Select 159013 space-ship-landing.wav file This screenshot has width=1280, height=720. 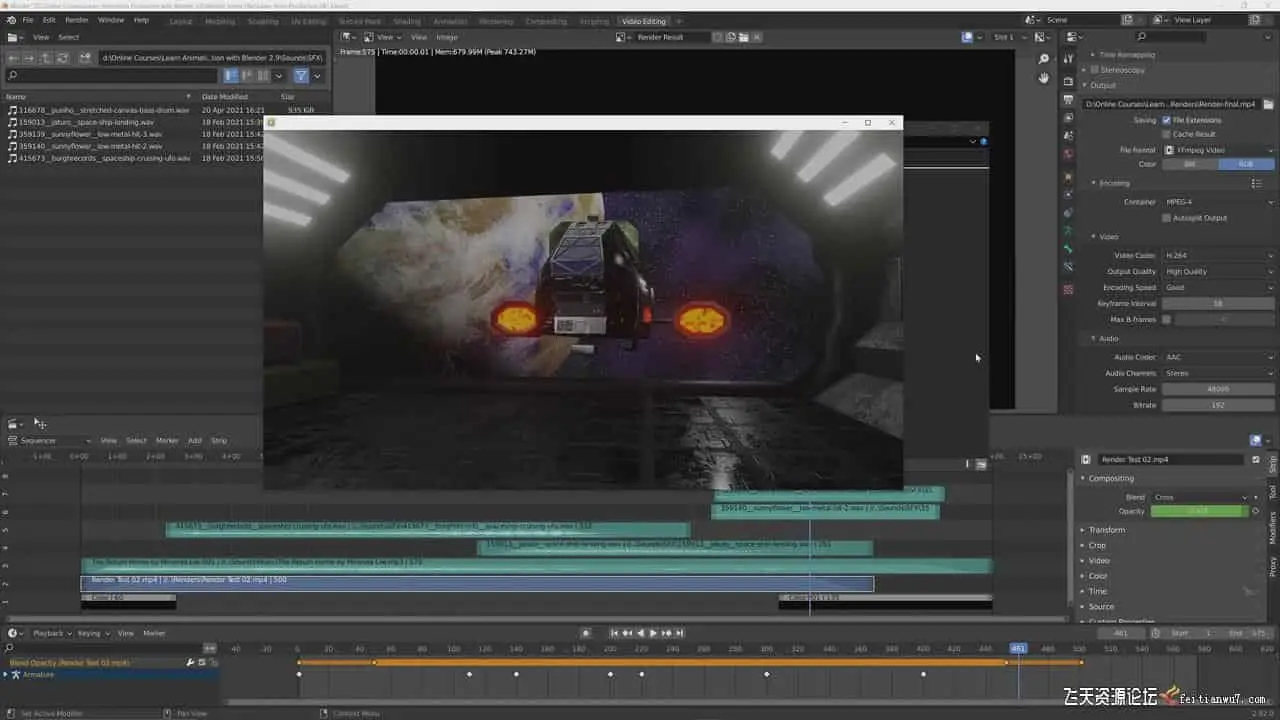pyautogui.click(x=81, y=122)
